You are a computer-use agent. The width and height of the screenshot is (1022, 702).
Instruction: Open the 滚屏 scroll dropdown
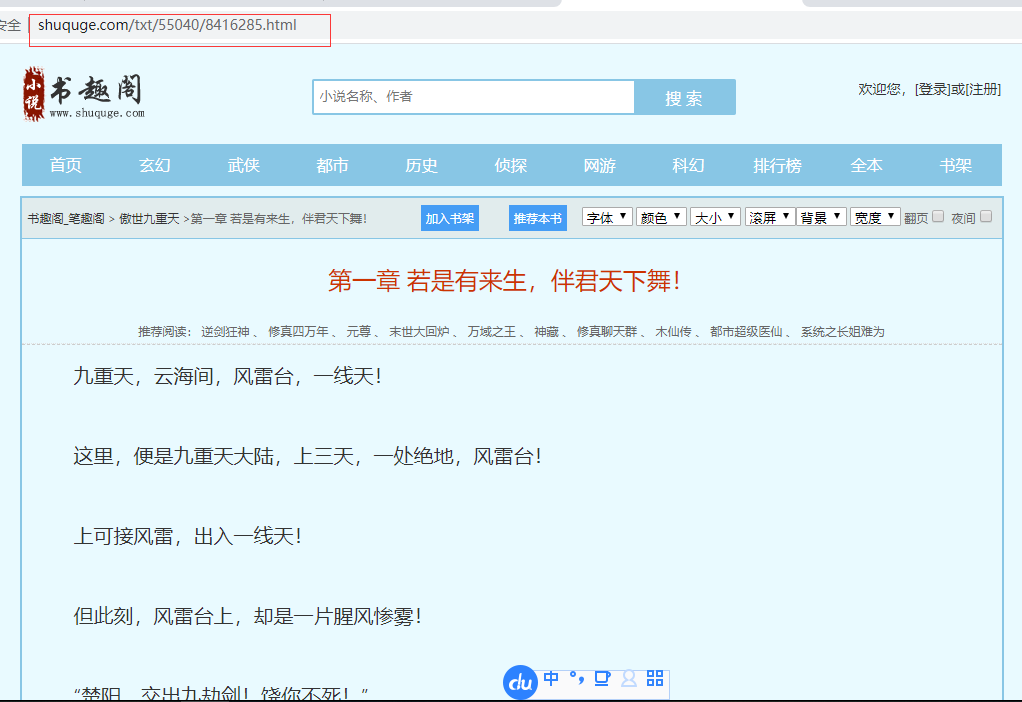coord(770,217)
